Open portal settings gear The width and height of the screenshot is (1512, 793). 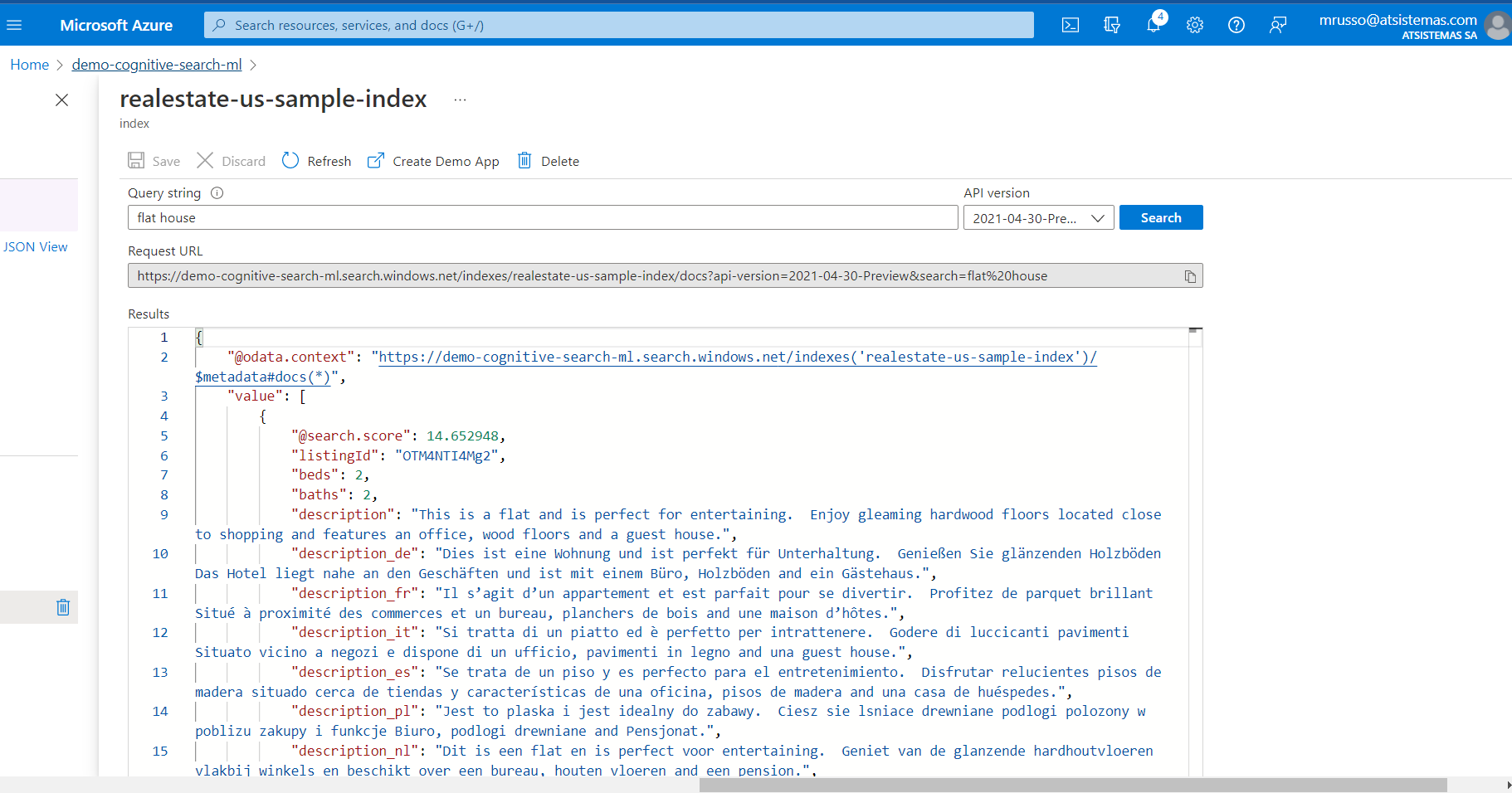[x=1195, y=25]
